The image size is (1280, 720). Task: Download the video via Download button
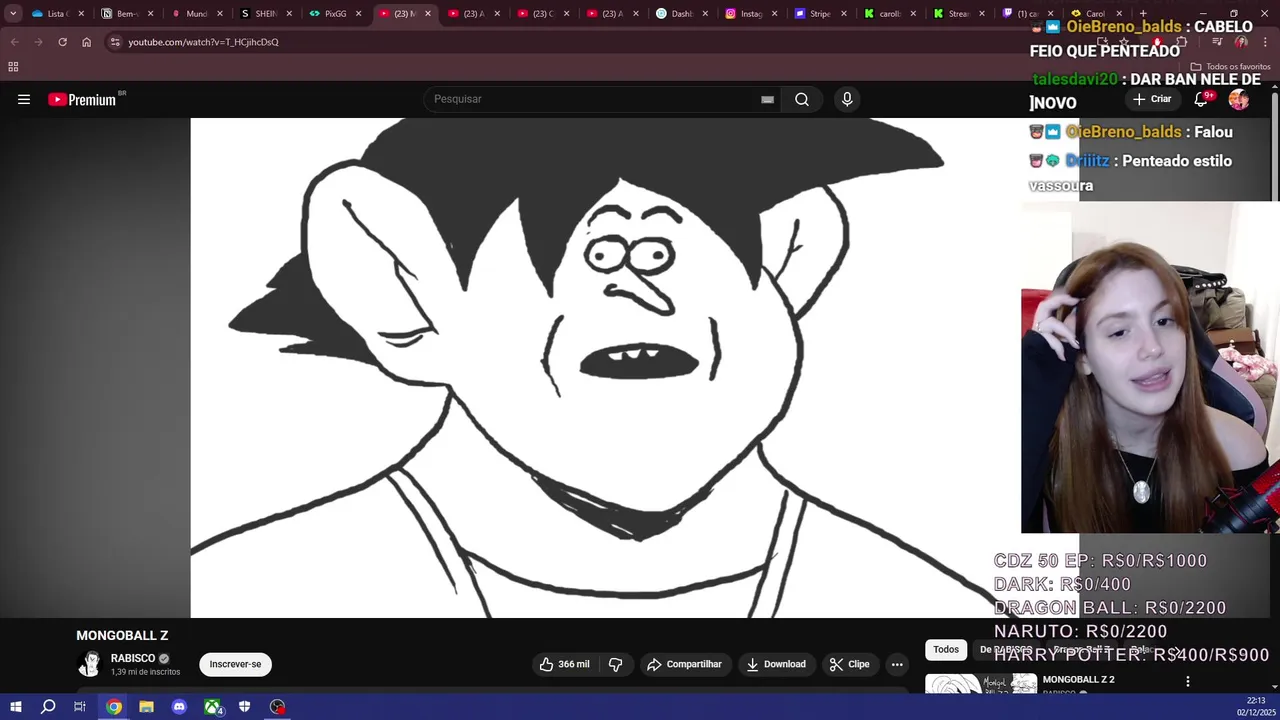(x=776, y=664)
